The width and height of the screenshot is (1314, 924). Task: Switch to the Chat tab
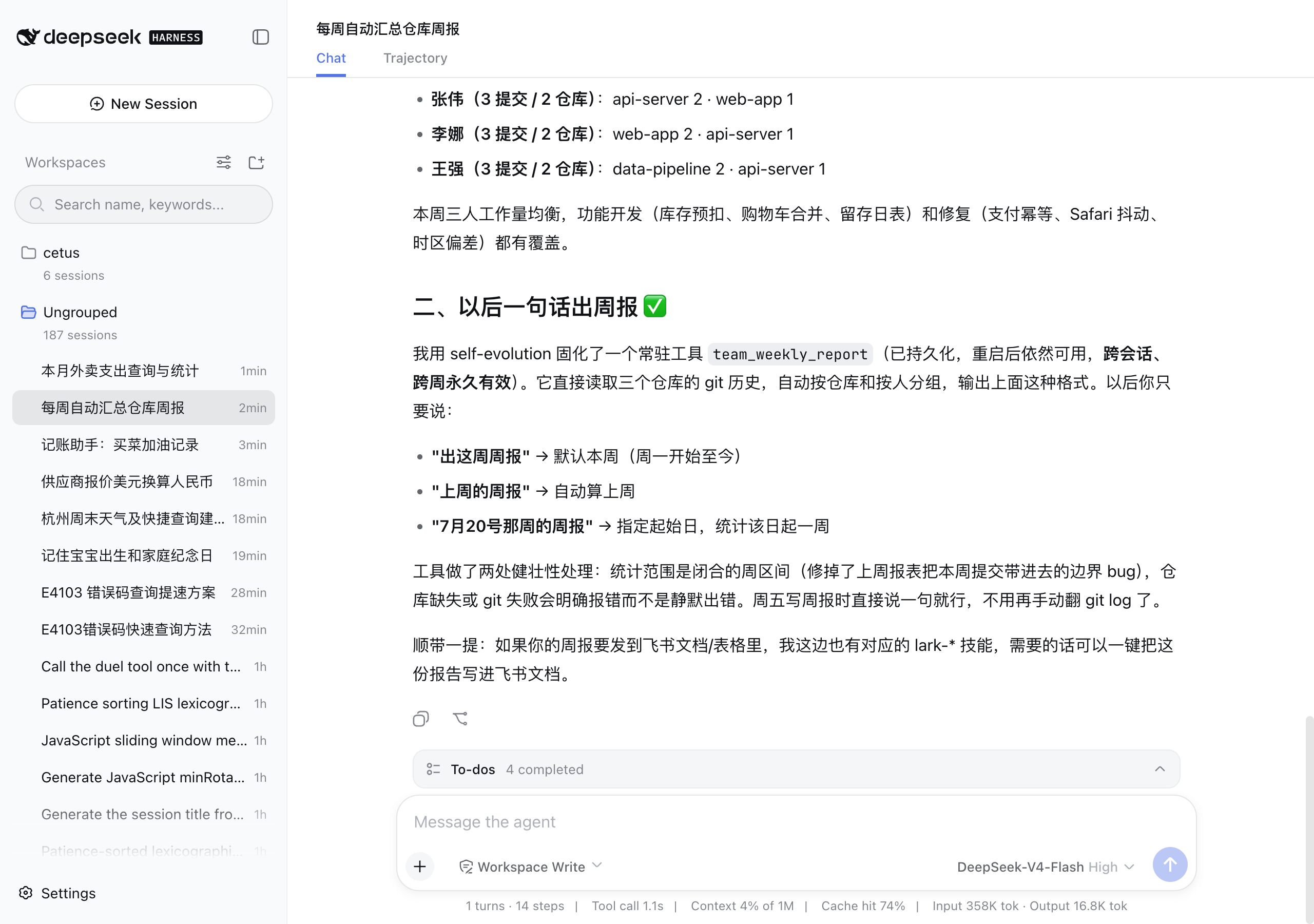coord(331,59)
